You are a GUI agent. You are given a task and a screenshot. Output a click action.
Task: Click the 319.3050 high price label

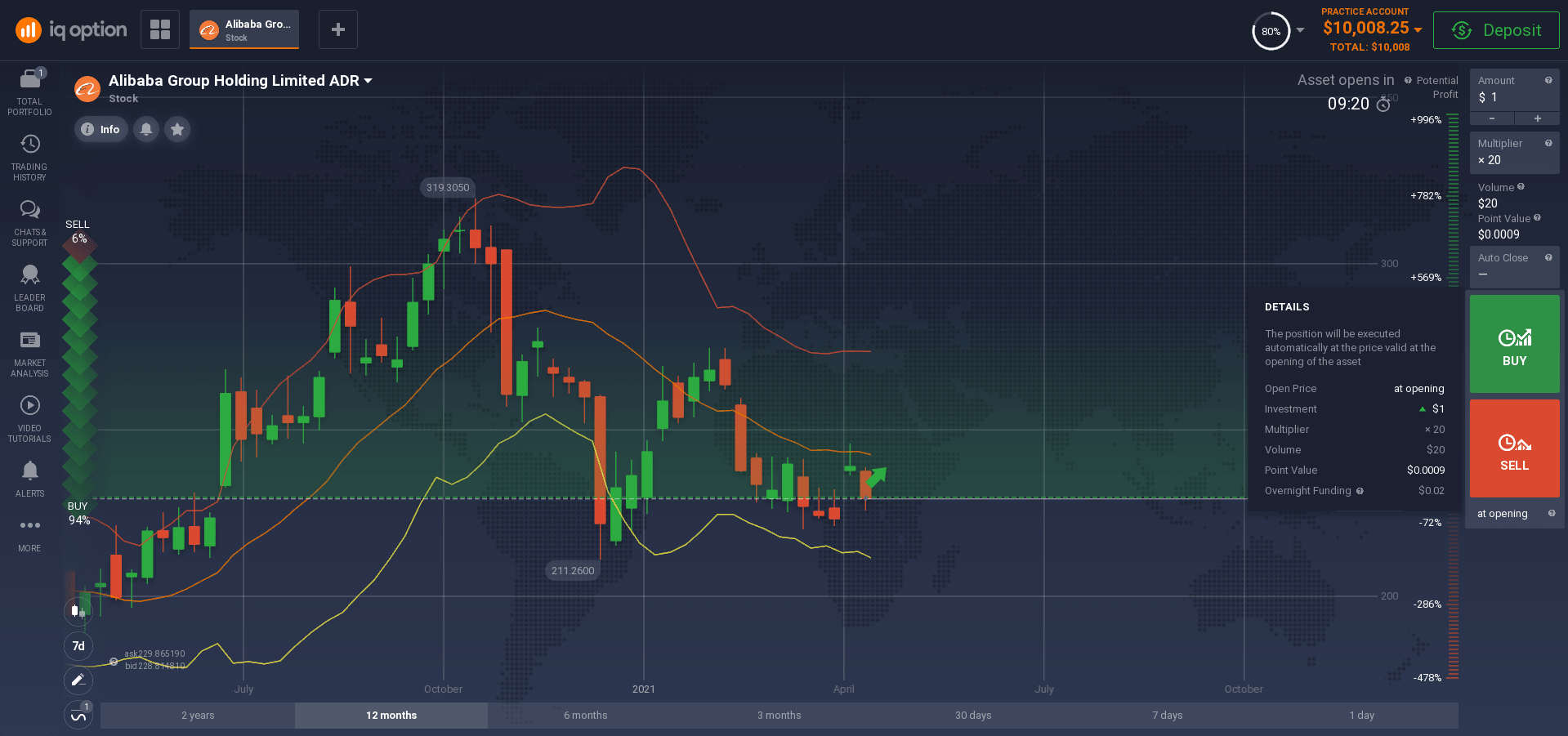tap(448, 188)
